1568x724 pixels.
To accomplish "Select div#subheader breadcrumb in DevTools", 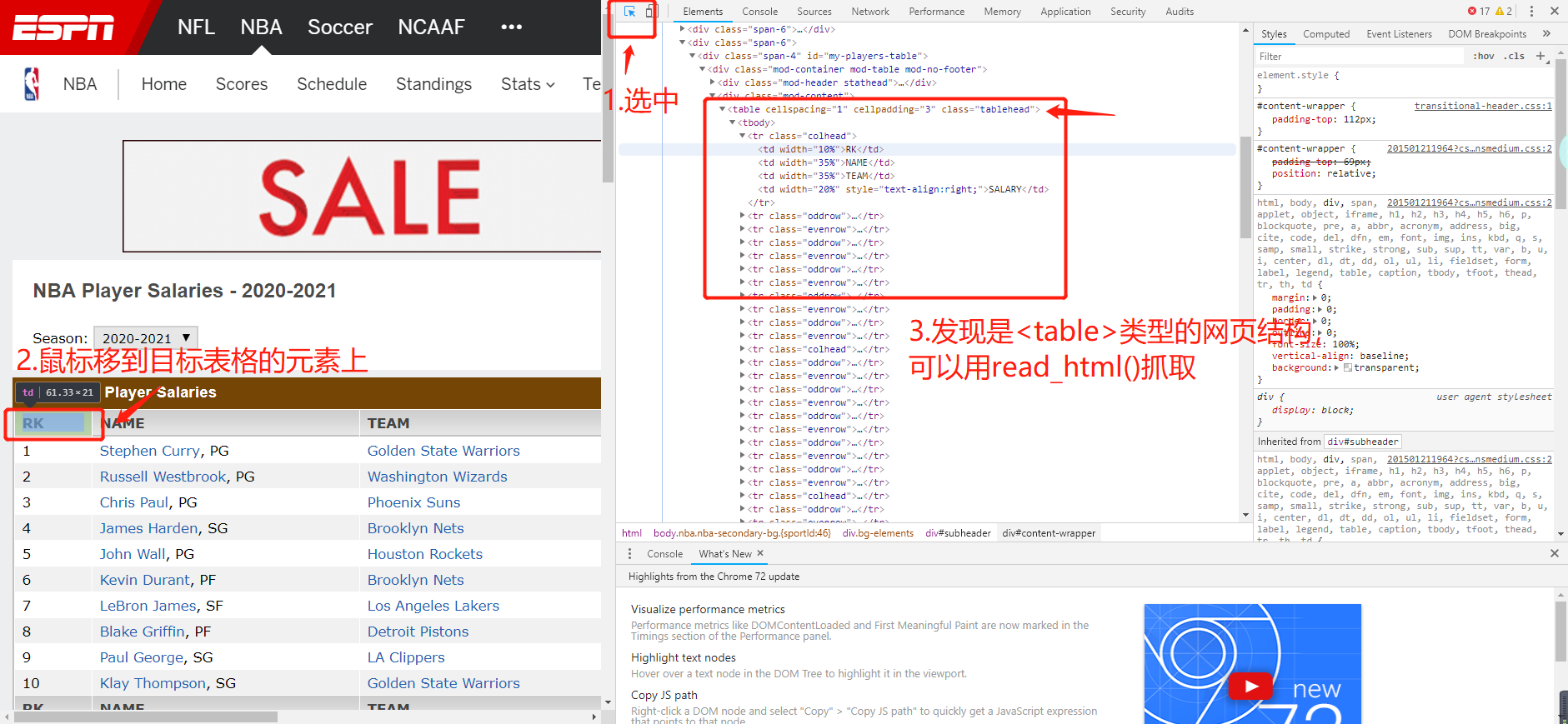I will click(958, 533).
